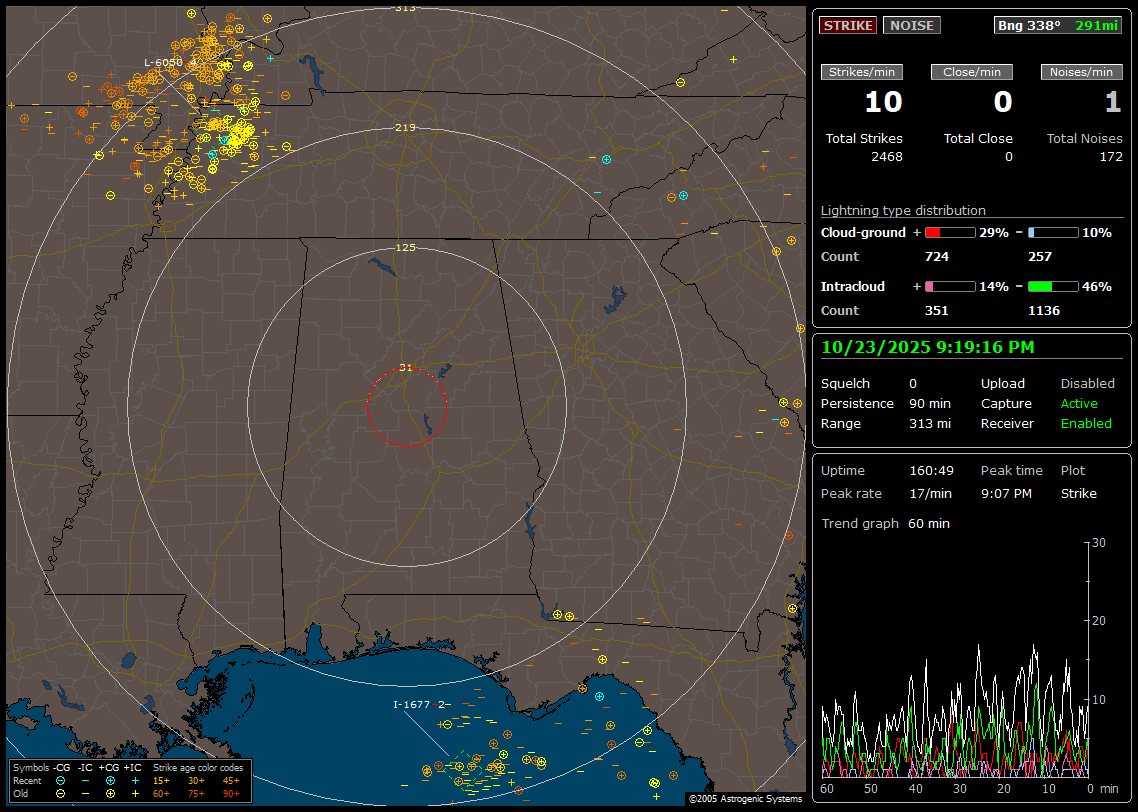
Task: Click the 15+ strike age color code
Action: [x=161, y=780]
